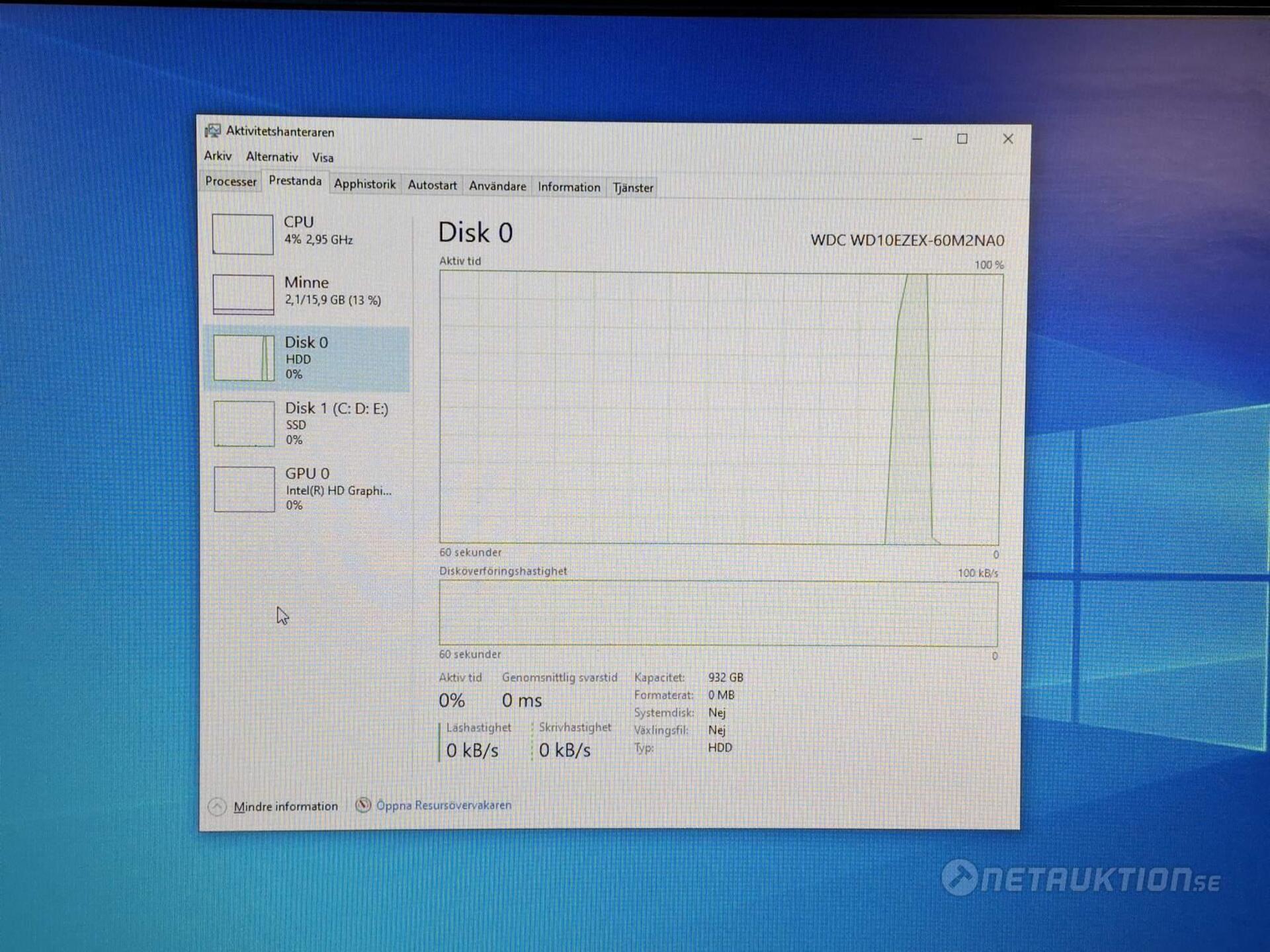Open the Alternativ menu
Viewport: 1270px width, 952px height.
click(x=272, y=157)
